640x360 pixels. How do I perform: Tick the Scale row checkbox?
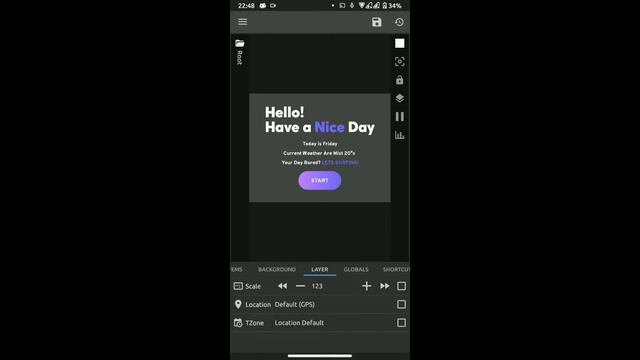[x=401, y=286]
